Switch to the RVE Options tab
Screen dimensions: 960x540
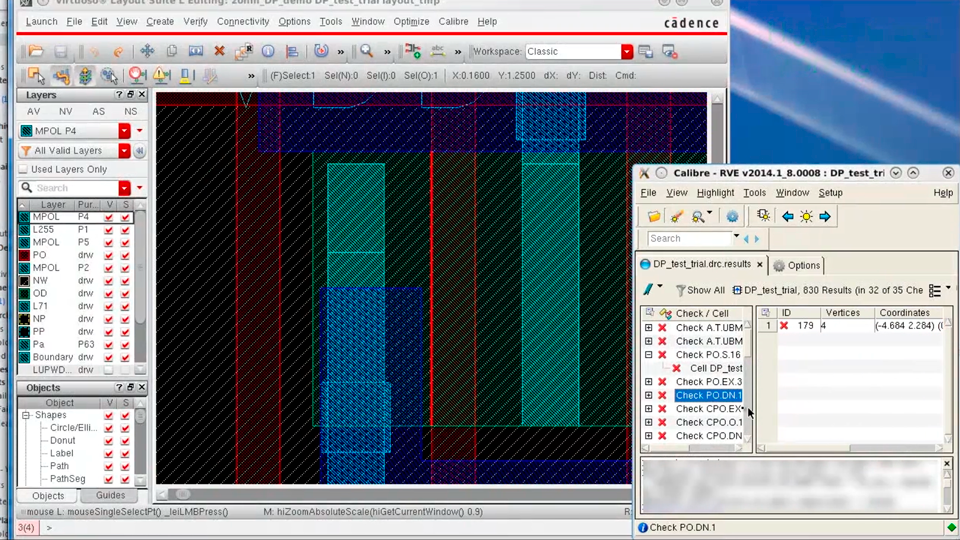pos(797,265)
